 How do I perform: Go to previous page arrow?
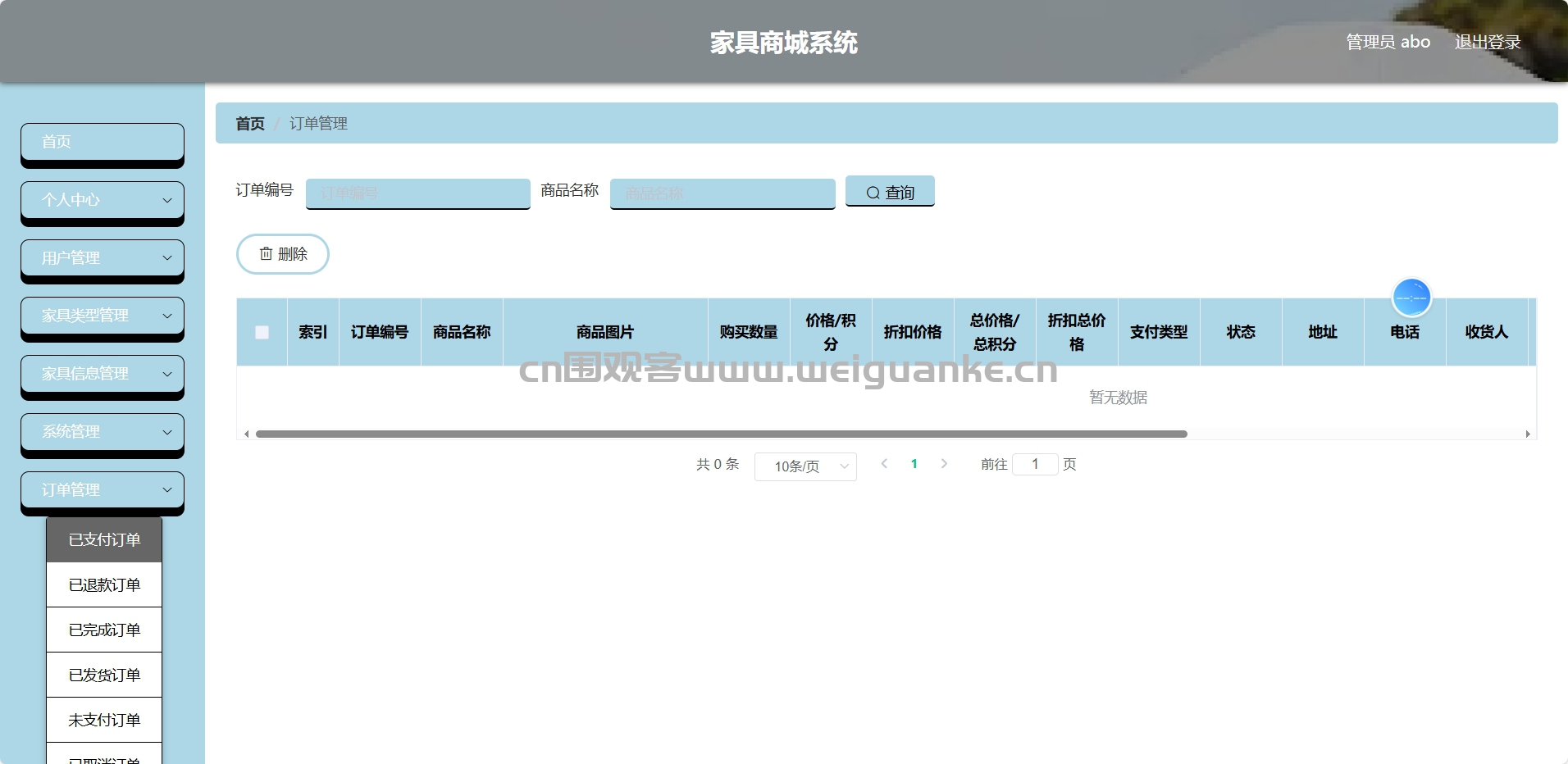(x=884, y=464)
